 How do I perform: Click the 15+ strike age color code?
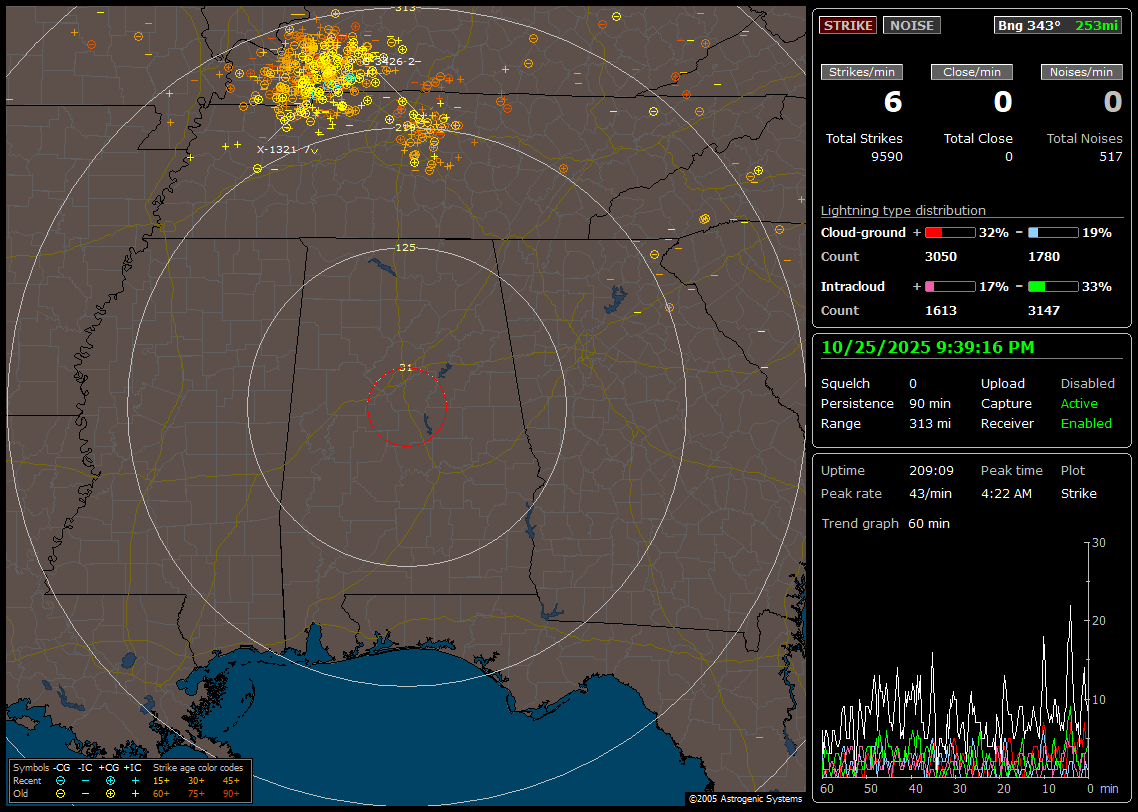click(161, 780)
